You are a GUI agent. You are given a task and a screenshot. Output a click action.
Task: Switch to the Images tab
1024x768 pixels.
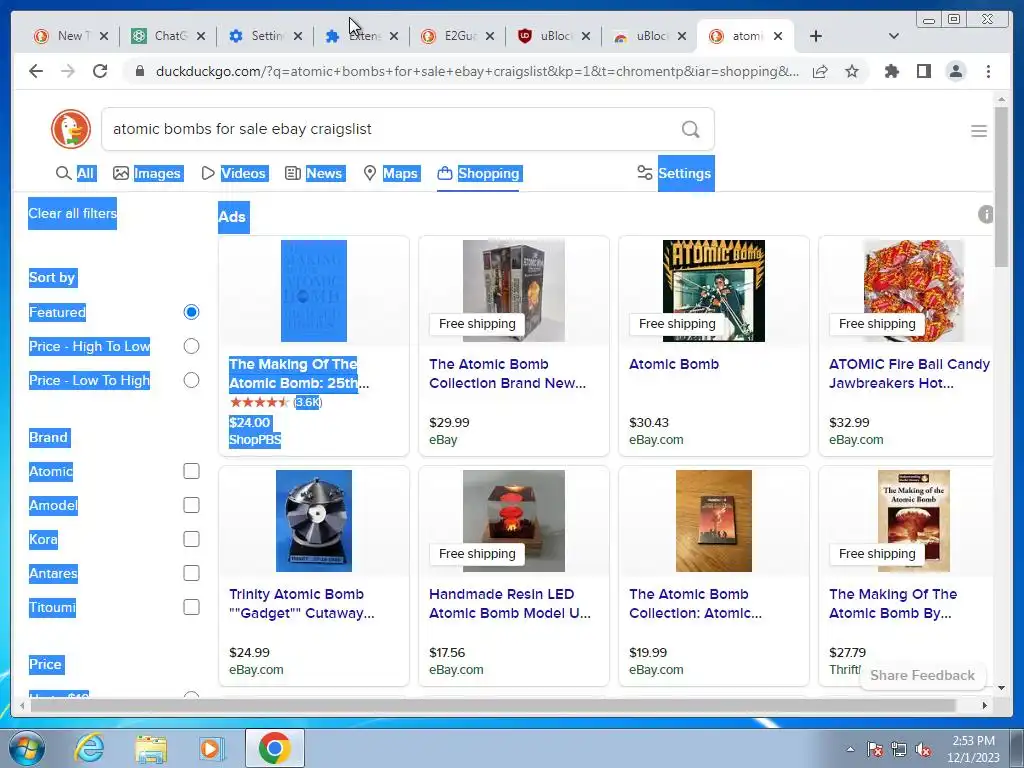(148, 173)
